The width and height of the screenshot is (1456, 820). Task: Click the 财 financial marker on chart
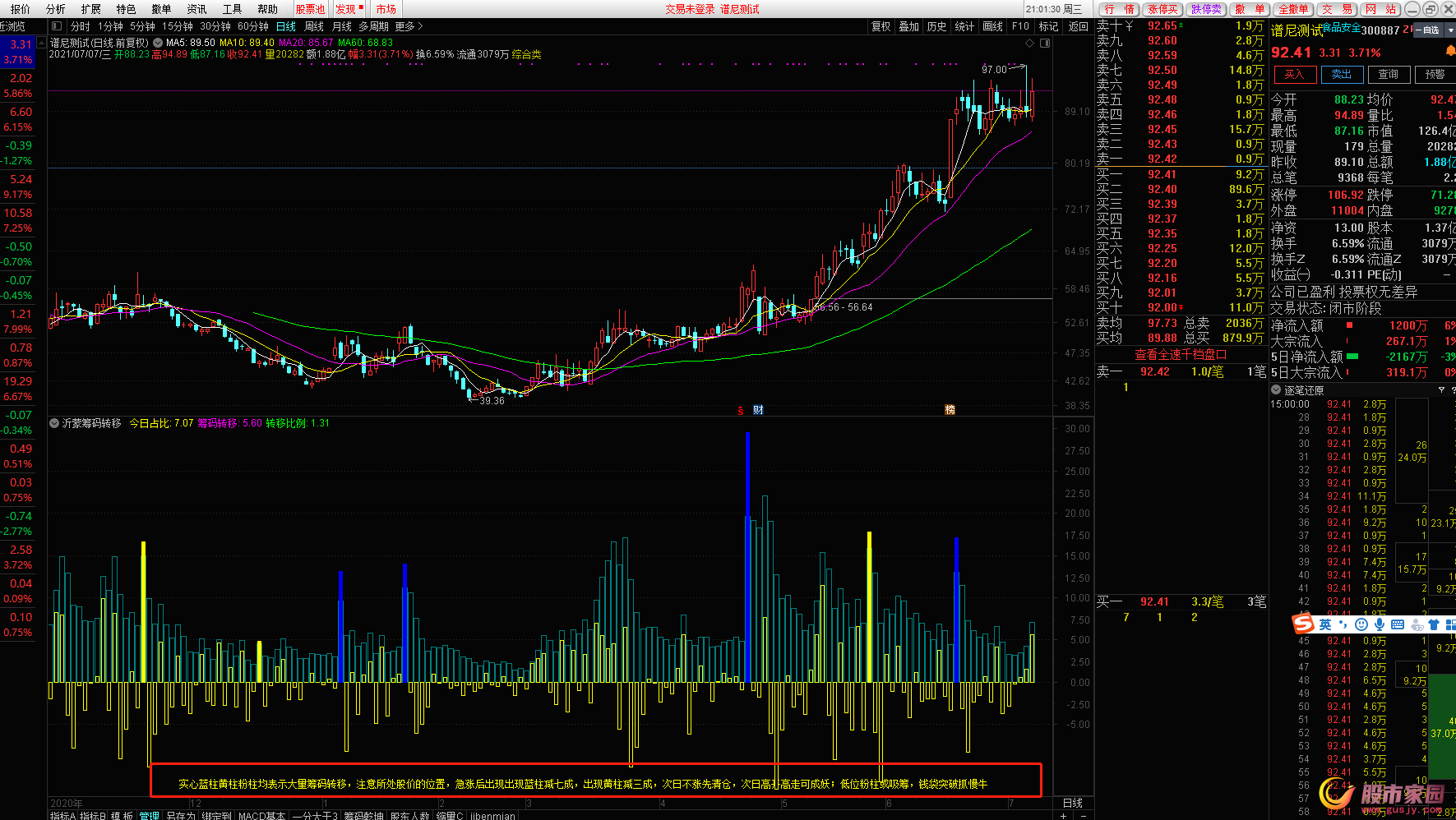(758, 410)
